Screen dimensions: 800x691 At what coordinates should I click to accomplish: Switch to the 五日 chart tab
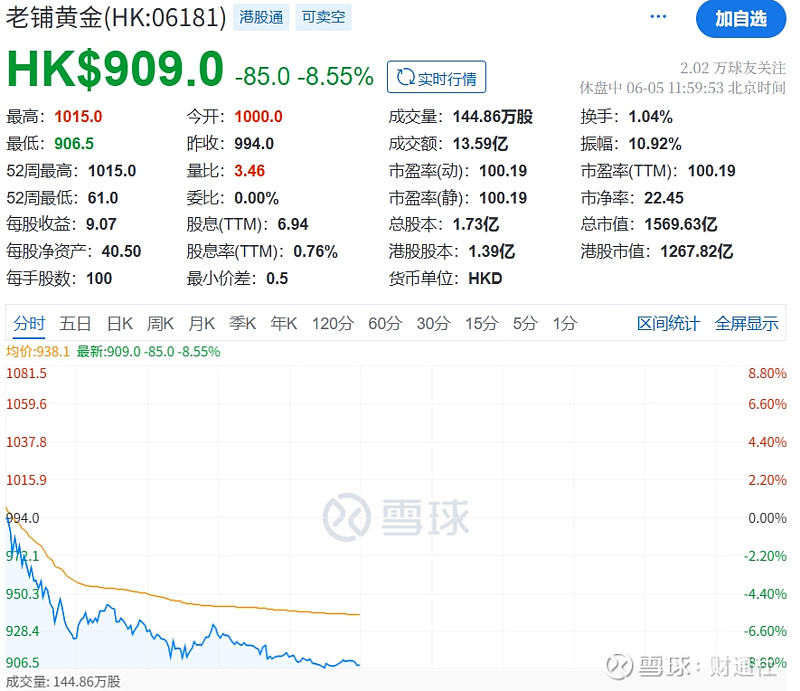click(x=75, y=324)
